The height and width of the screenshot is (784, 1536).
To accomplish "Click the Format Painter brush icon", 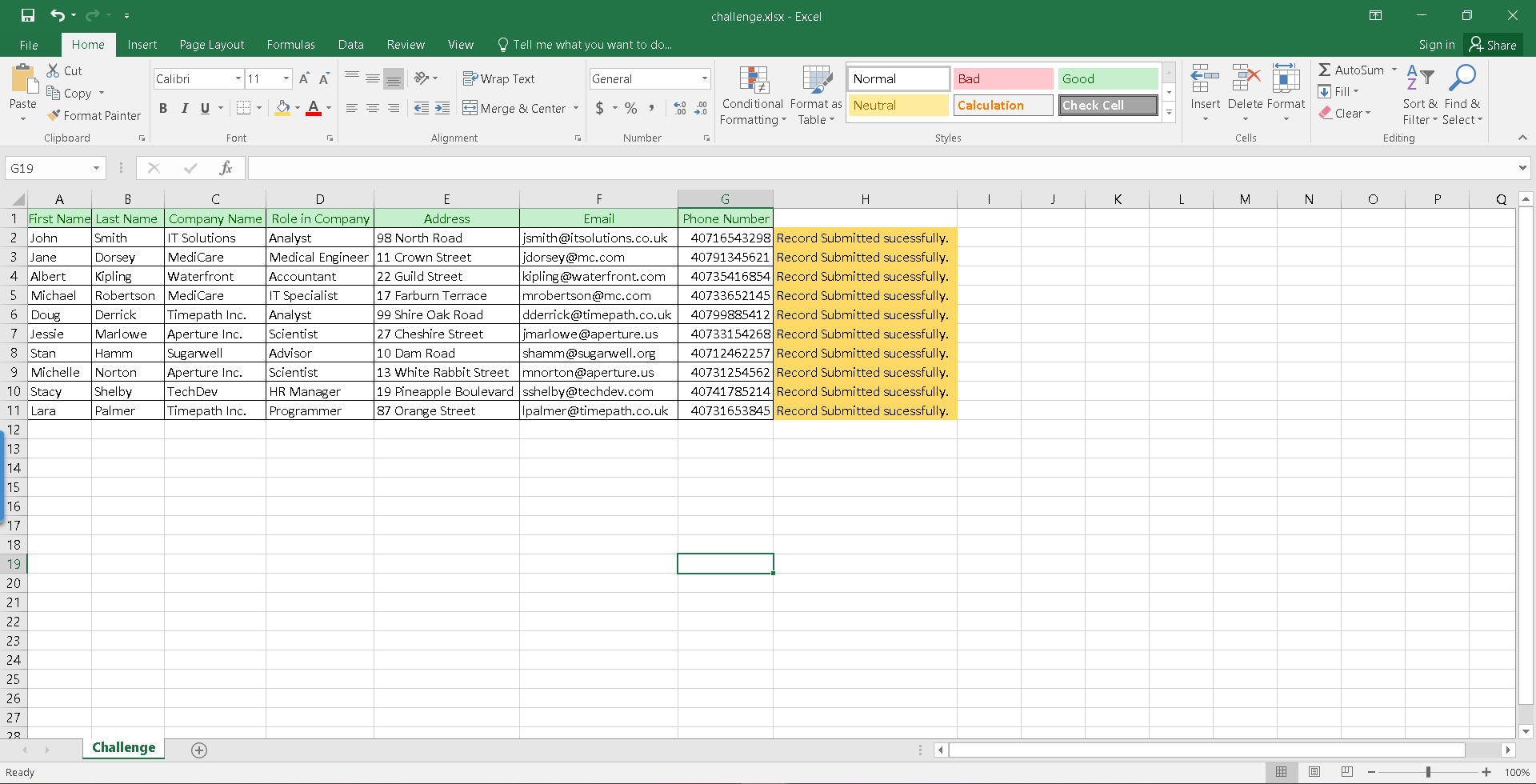I will pyautogui.click(x=54, y=115).
